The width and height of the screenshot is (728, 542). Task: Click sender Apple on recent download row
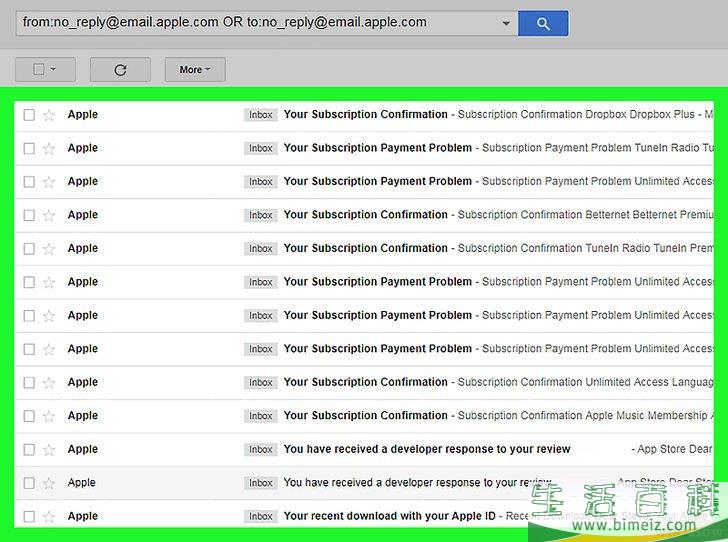point(83,516)
